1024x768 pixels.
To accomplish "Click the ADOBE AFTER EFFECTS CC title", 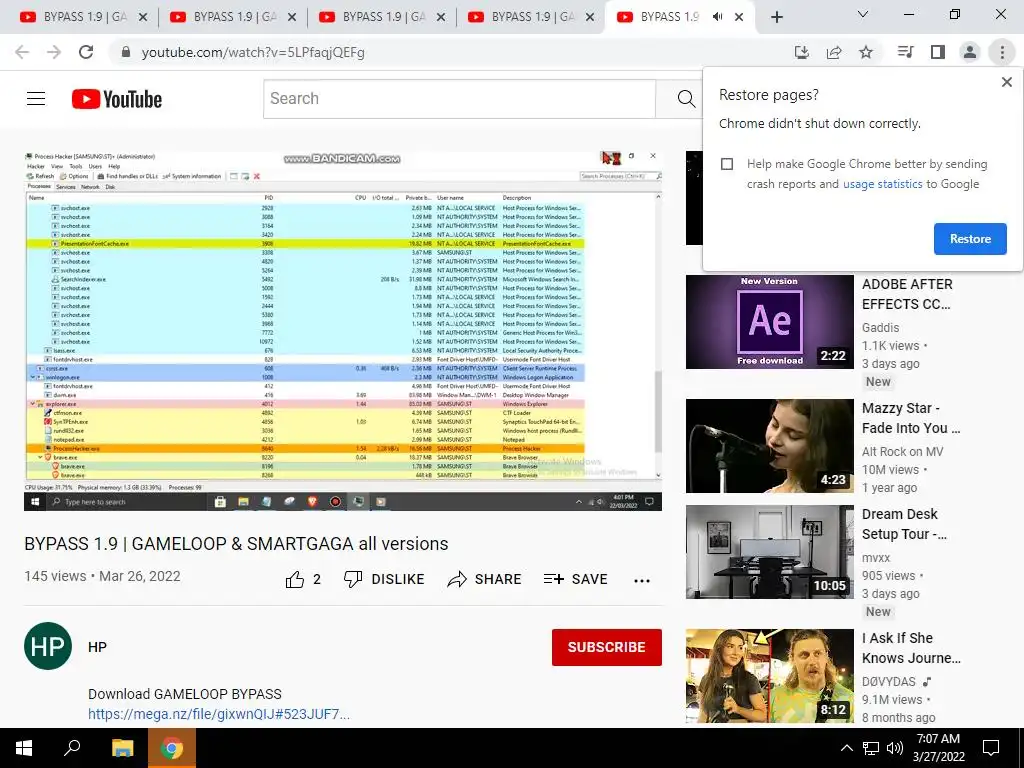I will click(x=907, y=295).
